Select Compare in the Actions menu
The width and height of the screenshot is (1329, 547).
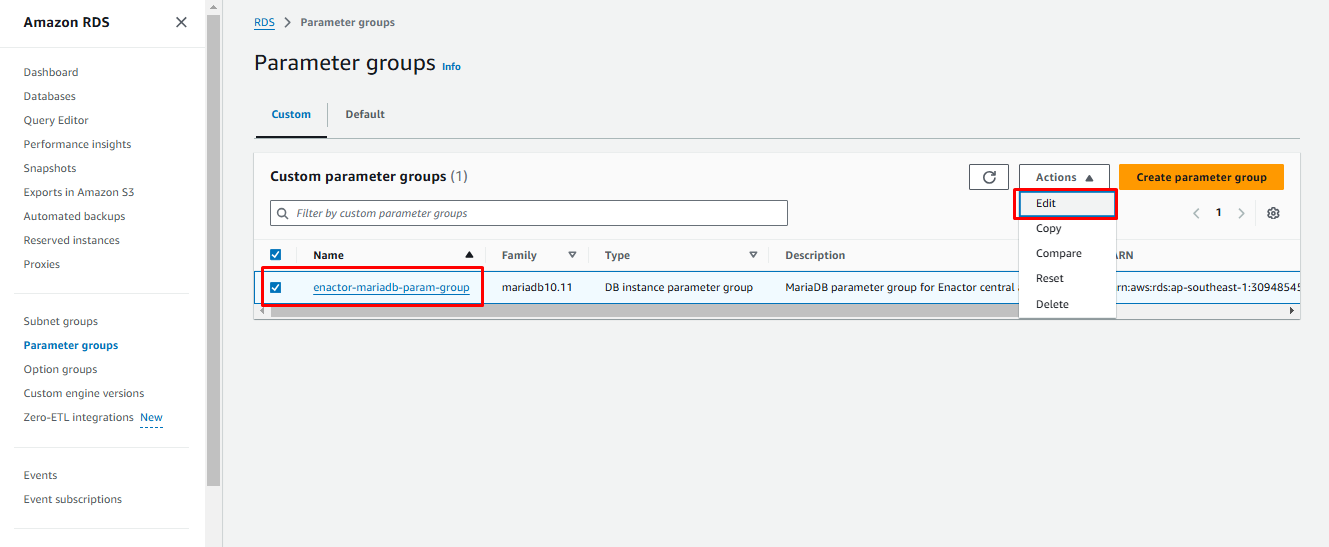point(1058,254)
